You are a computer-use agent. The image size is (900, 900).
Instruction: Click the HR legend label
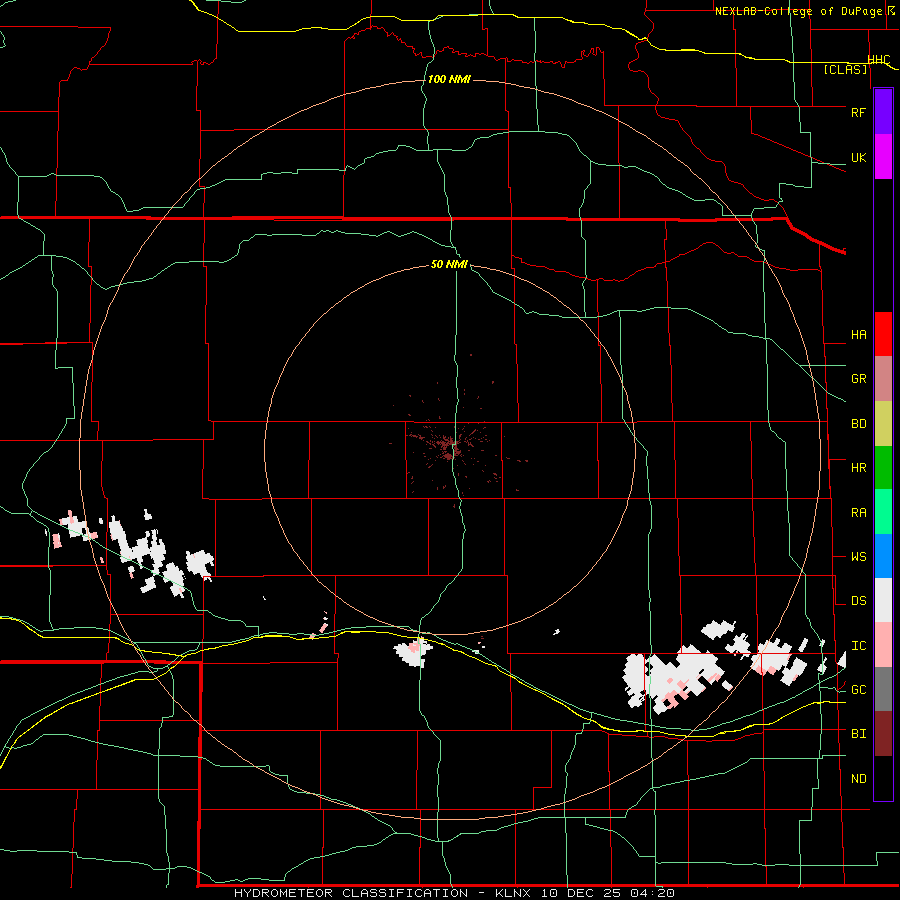click(x=858, y=468)
